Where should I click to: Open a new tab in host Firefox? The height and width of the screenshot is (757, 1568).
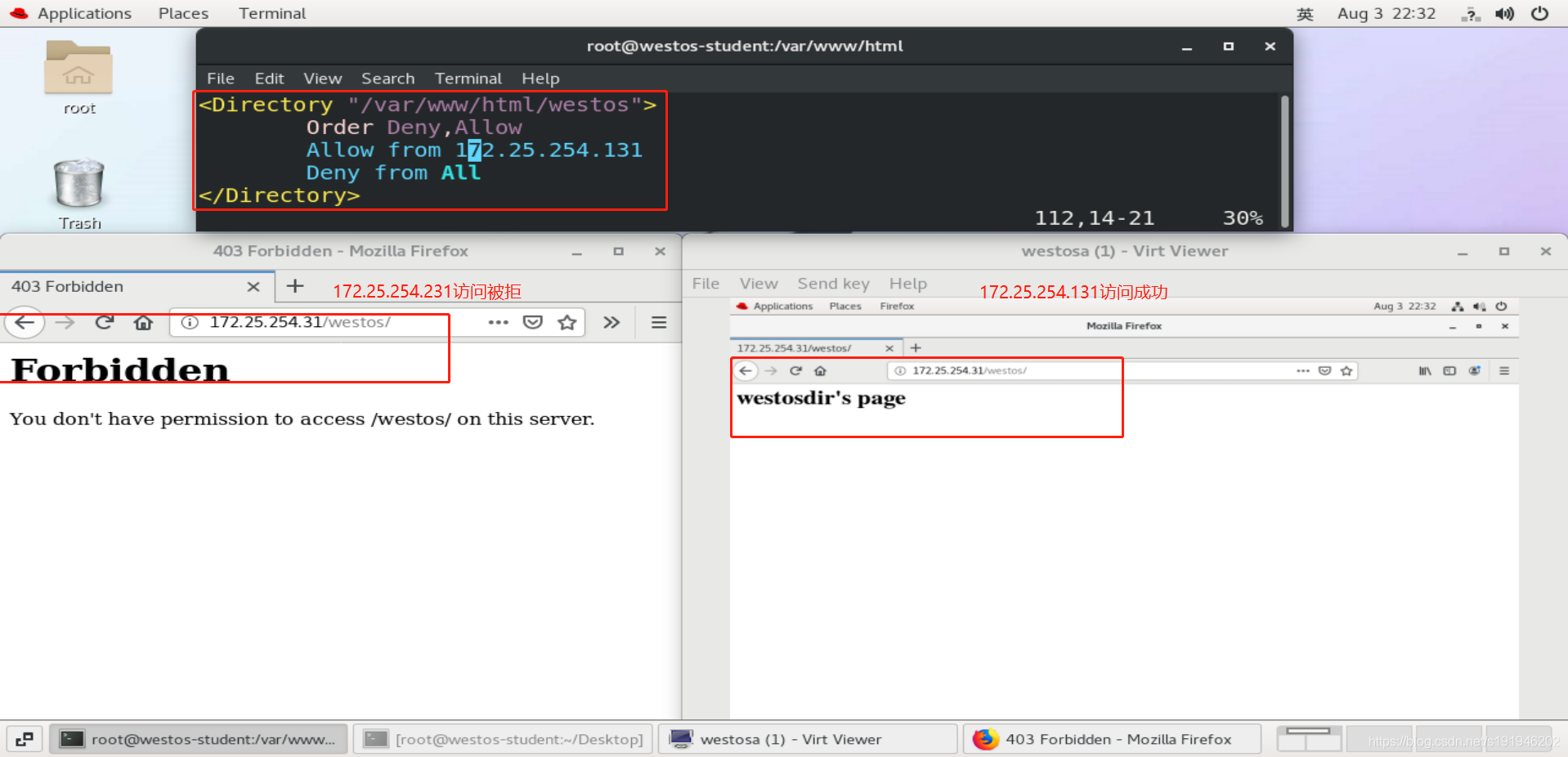click(295, 286)
